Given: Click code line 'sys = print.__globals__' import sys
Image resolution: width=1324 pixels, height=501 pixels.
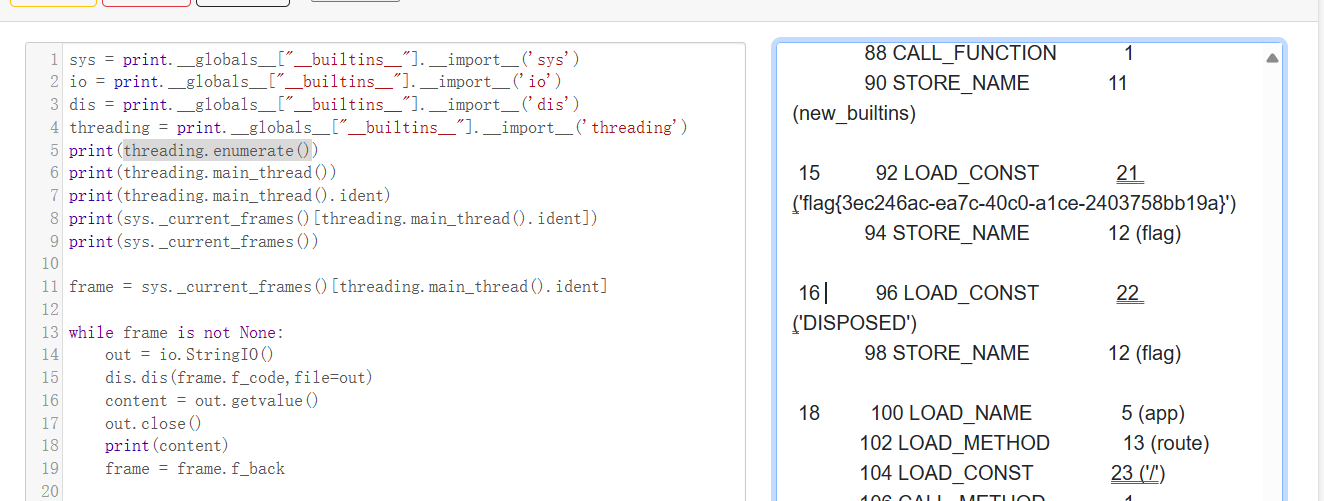Looking at the screenshot, I should (324, 59).
